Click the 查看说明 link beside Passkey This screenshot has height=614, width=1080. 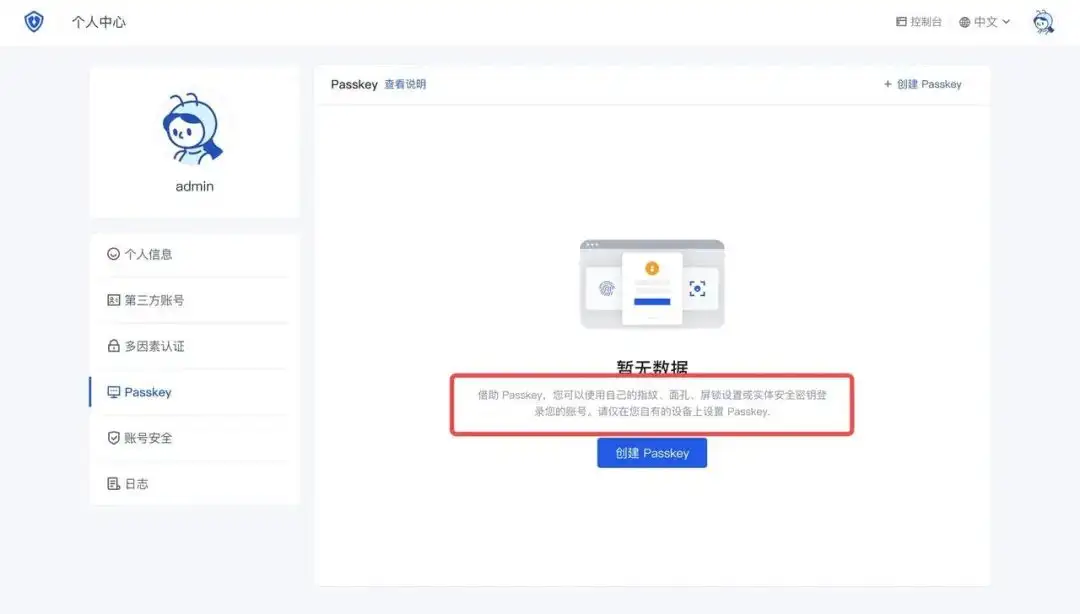point(405,84)
